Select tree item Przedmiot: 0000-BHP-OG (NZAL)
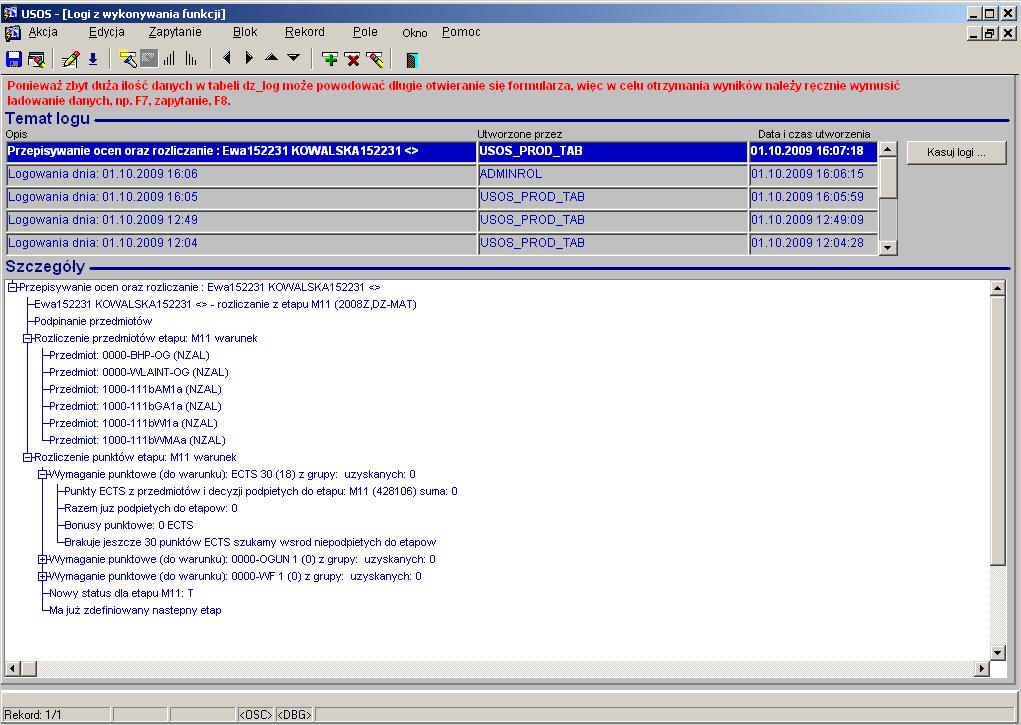 [130, 355]
